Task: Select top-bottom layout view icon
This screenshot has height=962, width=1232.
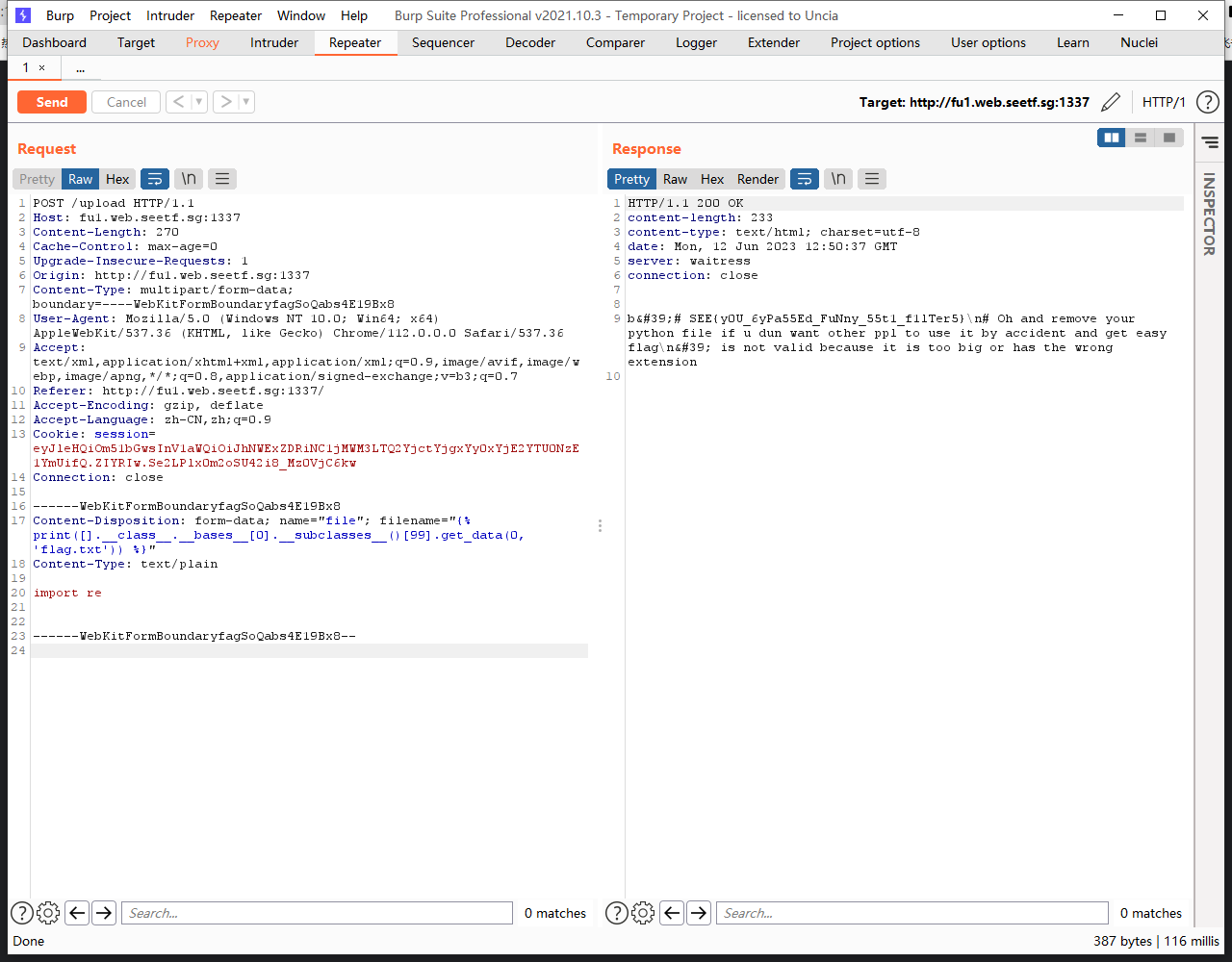Action: point(1141,138)
